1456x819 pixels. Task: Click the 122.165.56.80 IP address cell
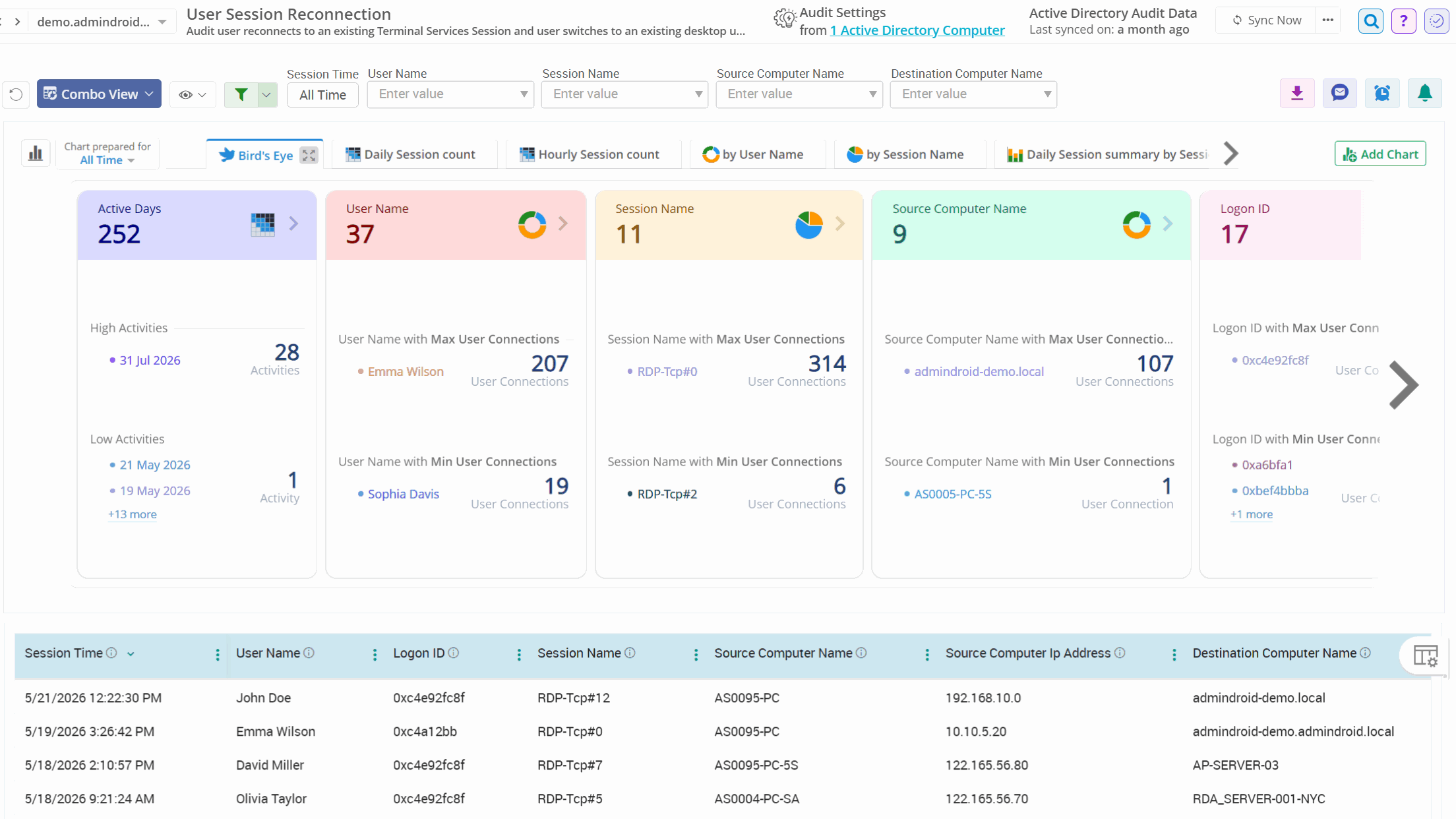click(x=986, y=765)
